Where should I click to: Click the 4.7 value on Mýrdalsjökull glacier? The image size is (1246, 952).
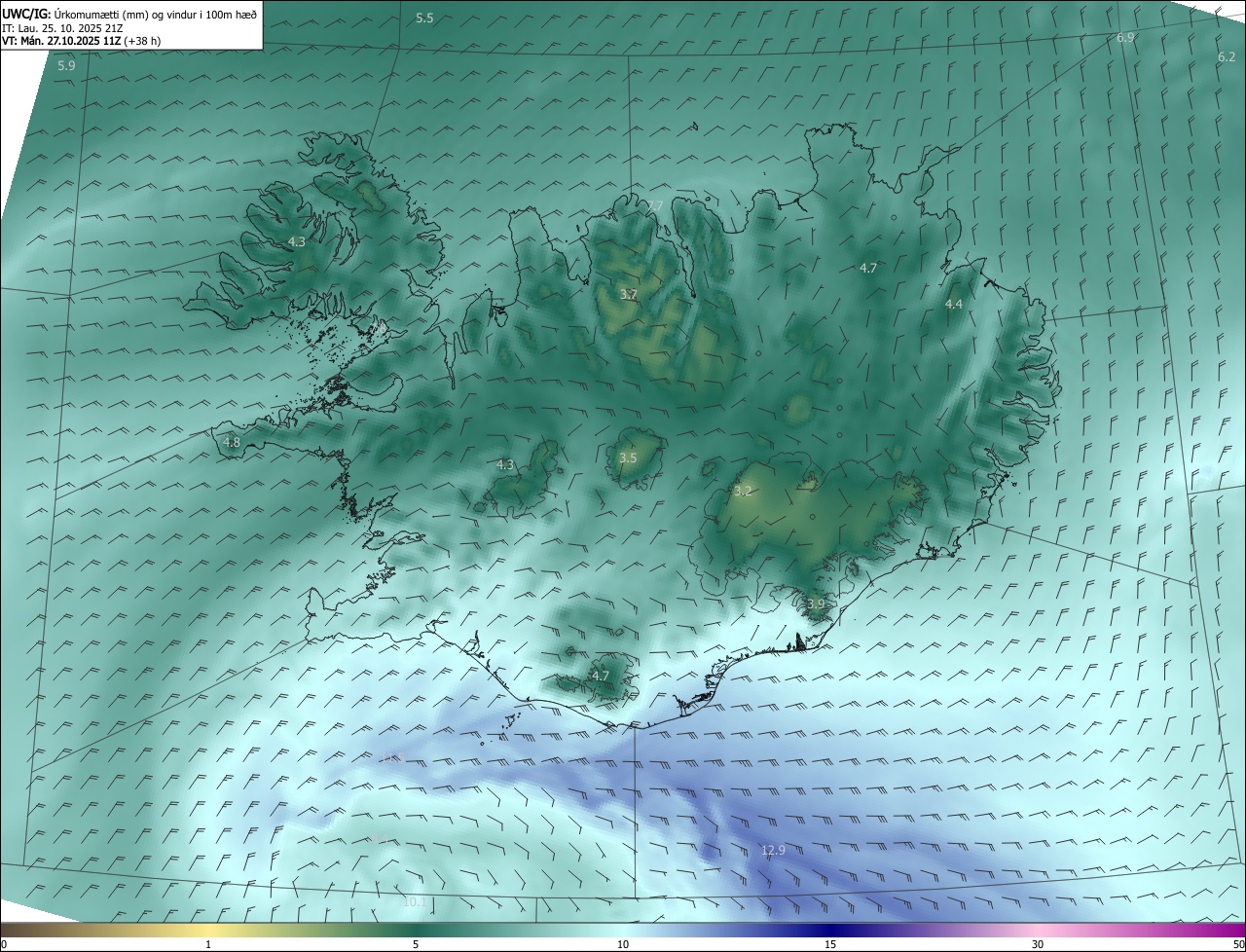pos(601,677)
